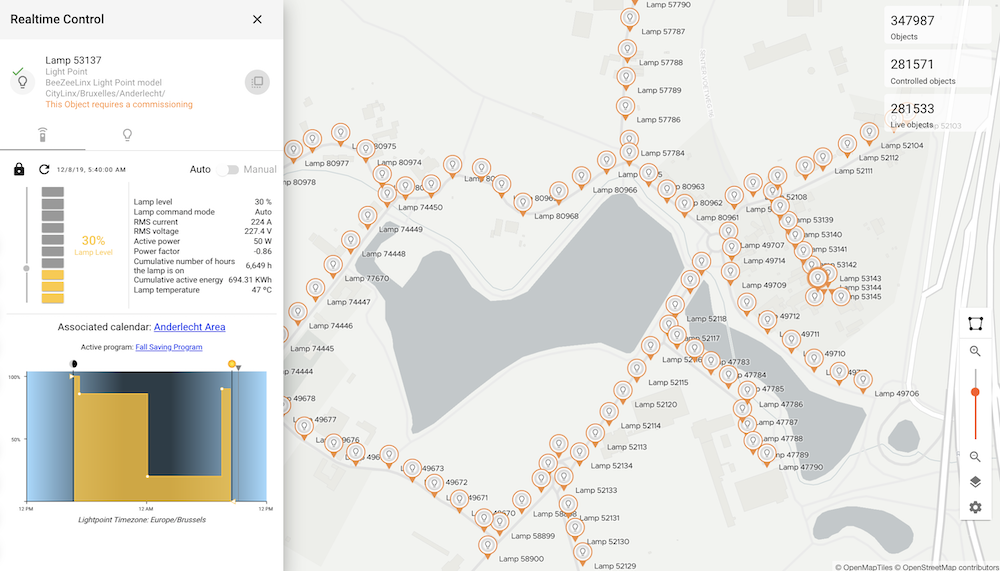Click the sunrise sun marker above the chart
This screenshot has width=1000, height=571.
coord(232,364)
